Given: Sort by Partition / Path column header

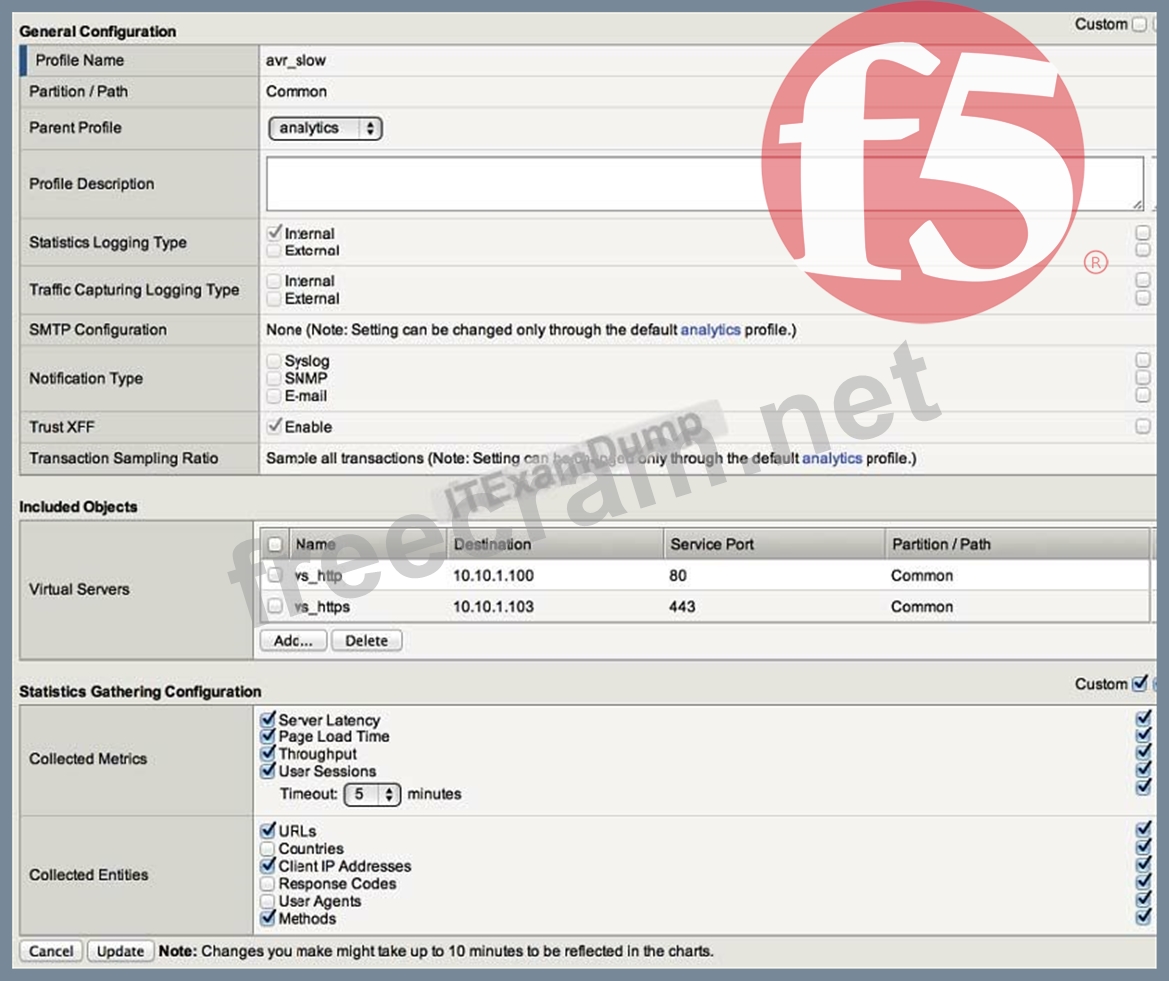Looking at the screenshot, I should pyautogui.click(x=941, y=544).
